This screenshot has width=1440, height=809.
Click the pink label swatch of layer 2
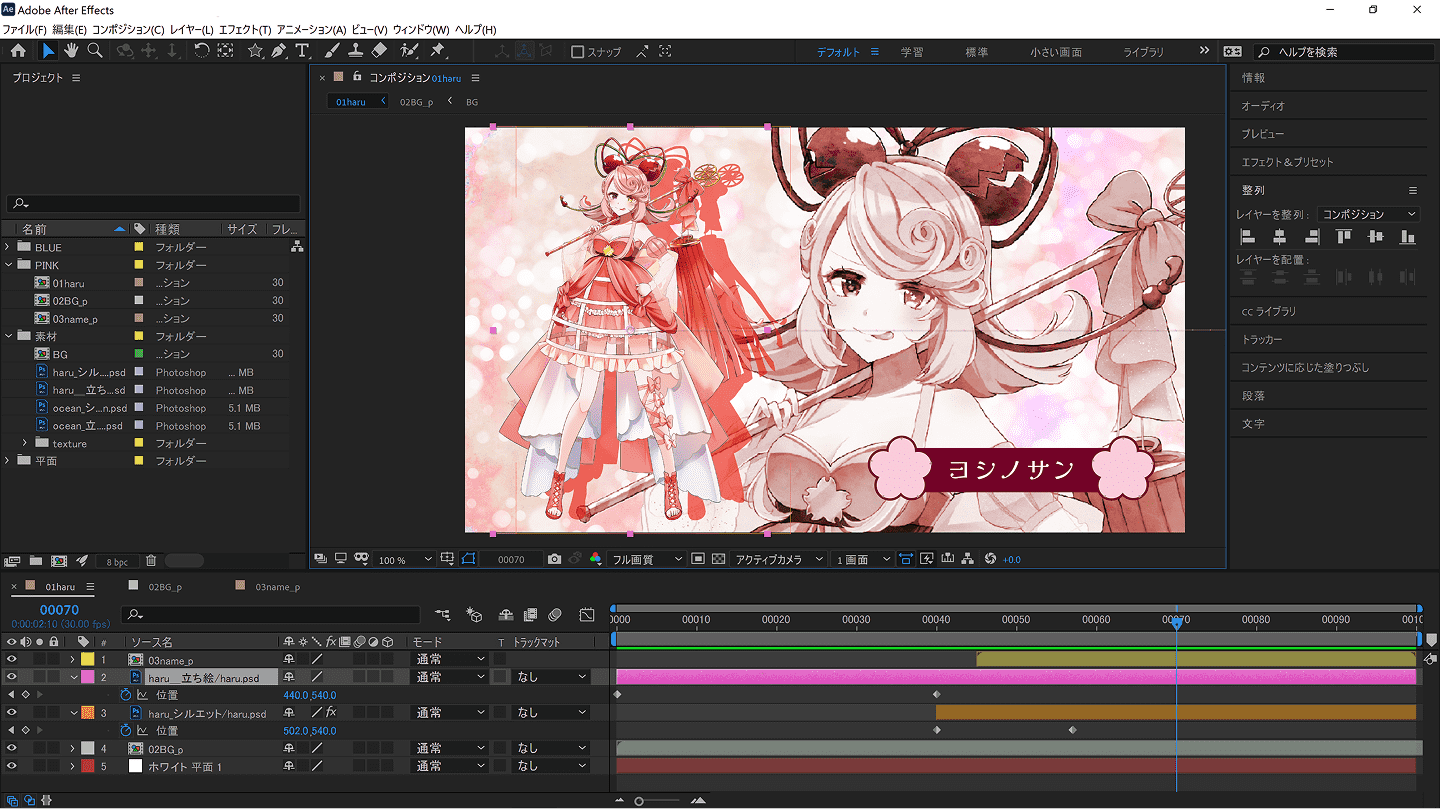(x=87, y=677)
